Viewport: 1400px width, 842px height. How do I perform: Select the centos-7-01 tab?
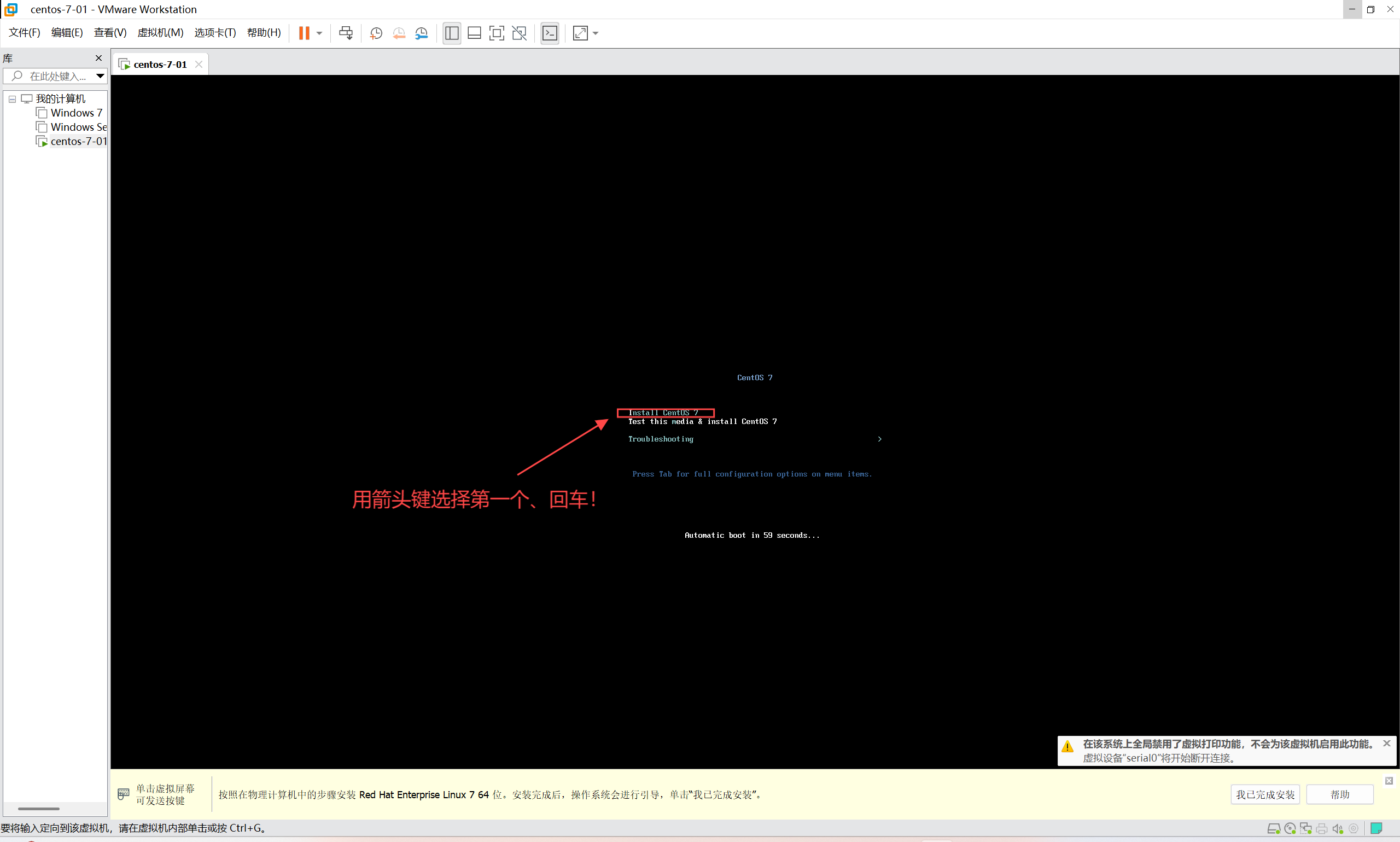pyautogui.click(x=160, y=64)
